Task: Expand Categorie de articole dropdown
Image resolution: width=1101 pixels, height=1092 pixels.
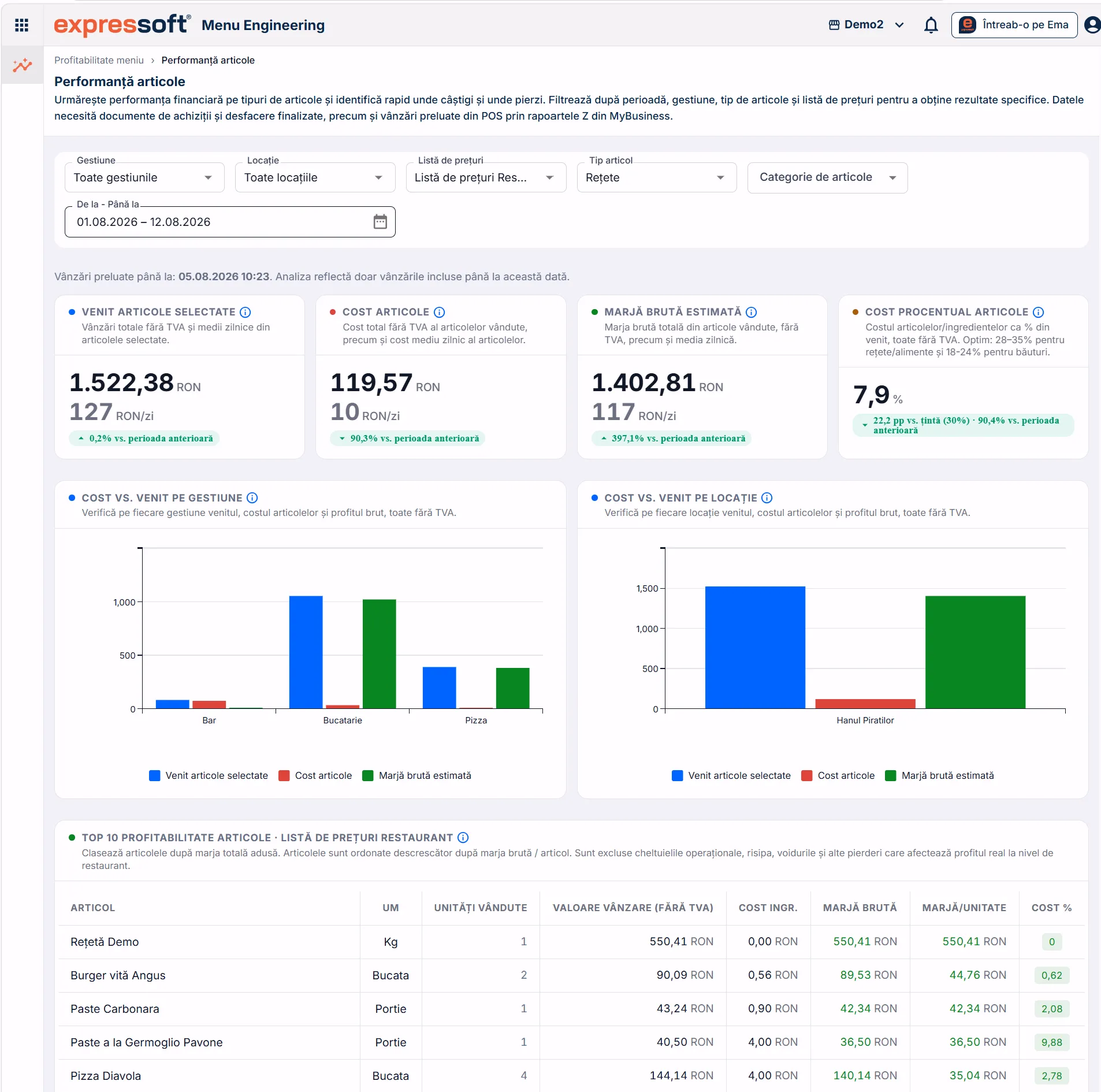Action: 827,177
